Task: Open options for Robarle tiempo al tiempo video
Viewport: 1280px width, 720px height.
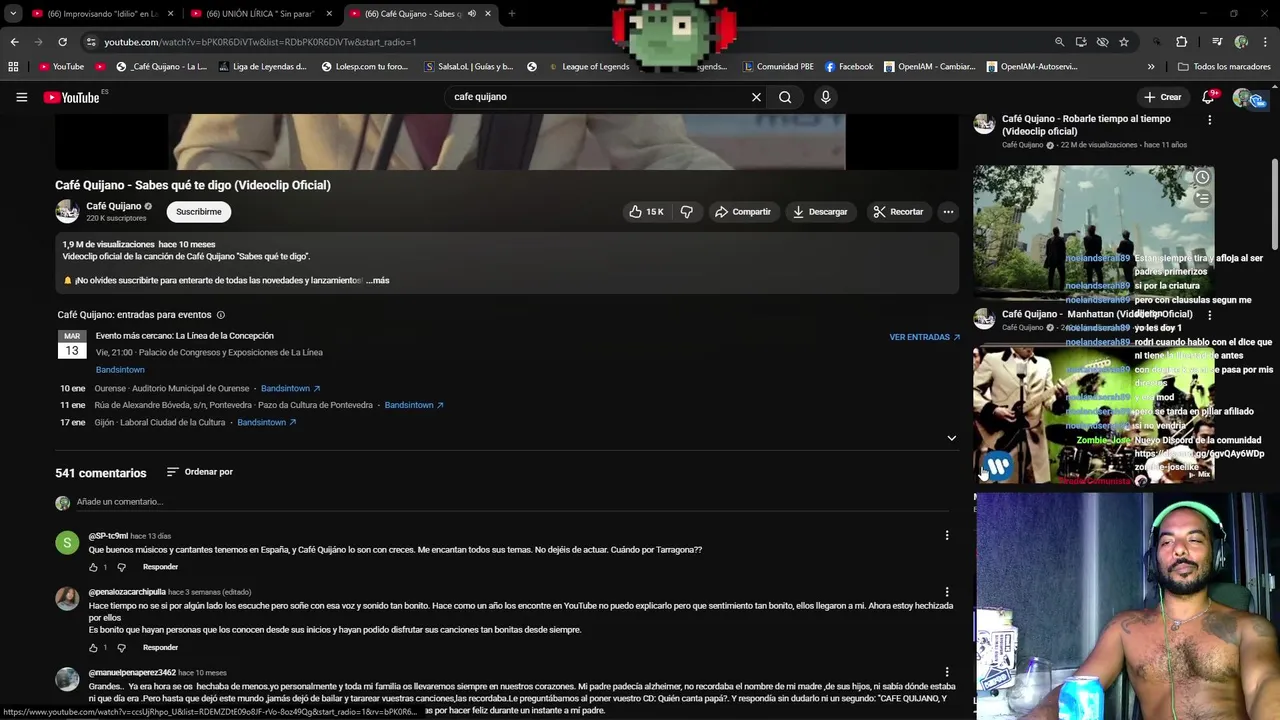Action: 1209,120
